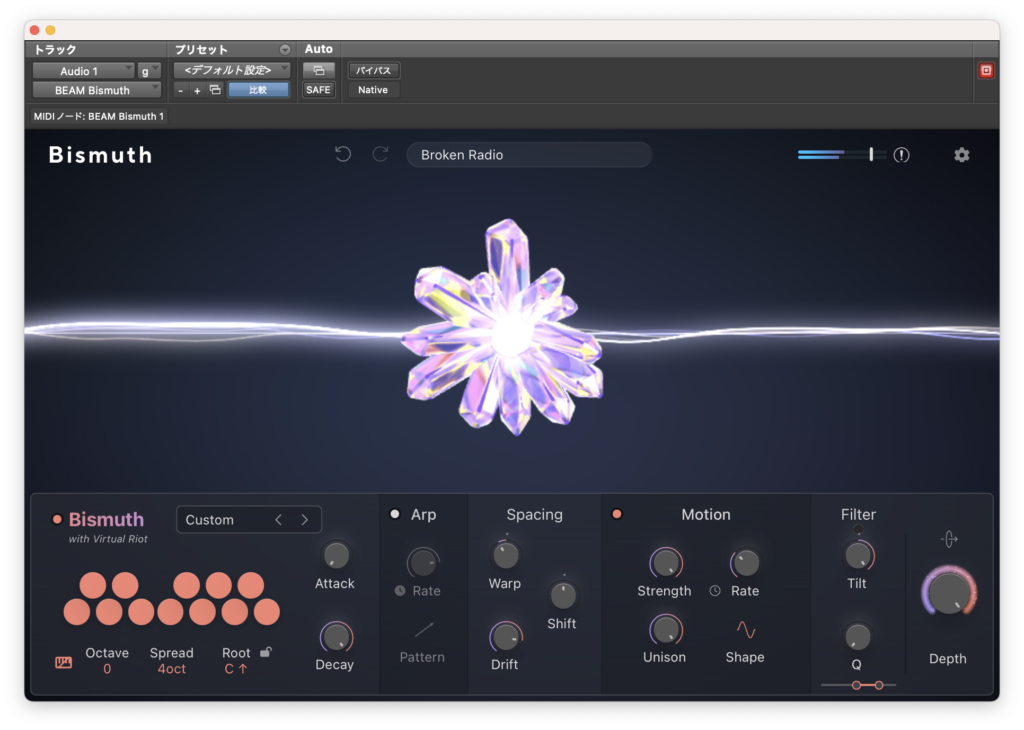Image resolution: width=1024 pixels, height=730 pixels.
Task: Open the g channel dropdown
Action: (149, 71)
